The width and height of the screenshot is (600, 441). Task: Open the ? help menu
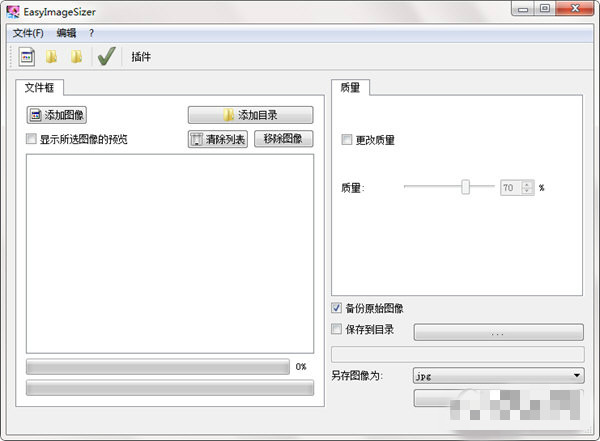91,33
